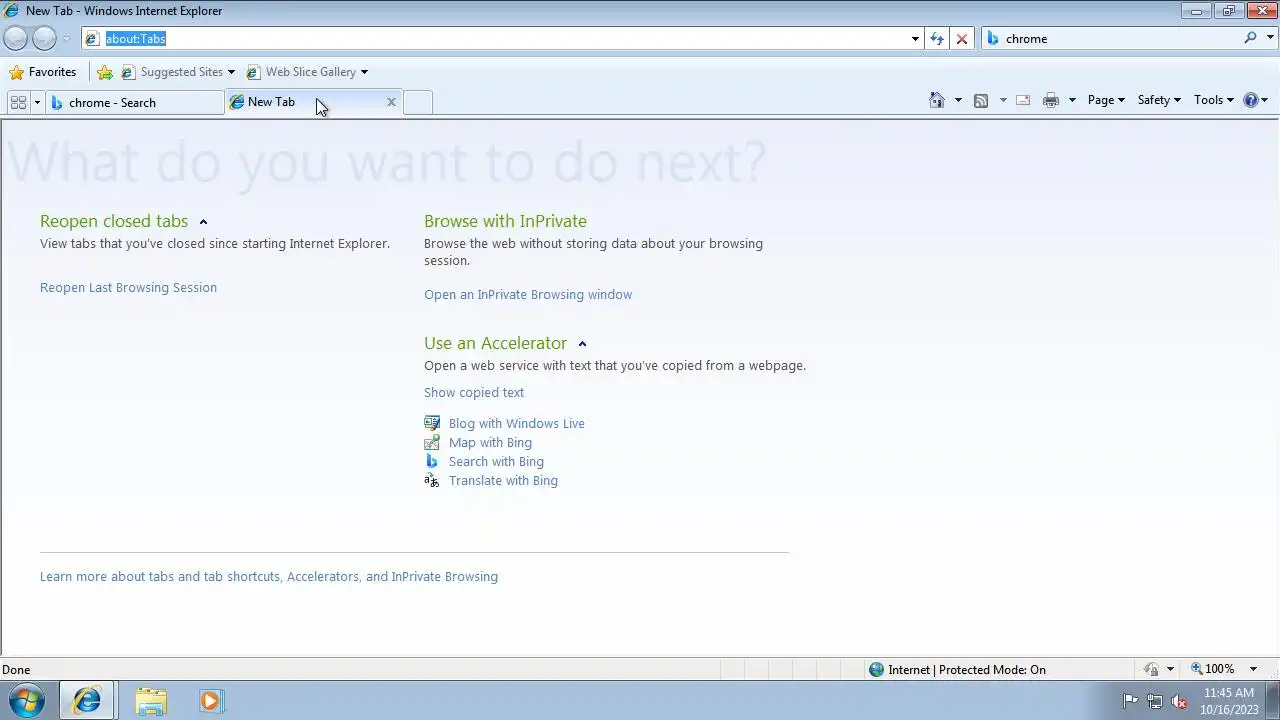This screenshot has width=1280, height=720.
Task: Close the New Tab tab
Action: 391,102
